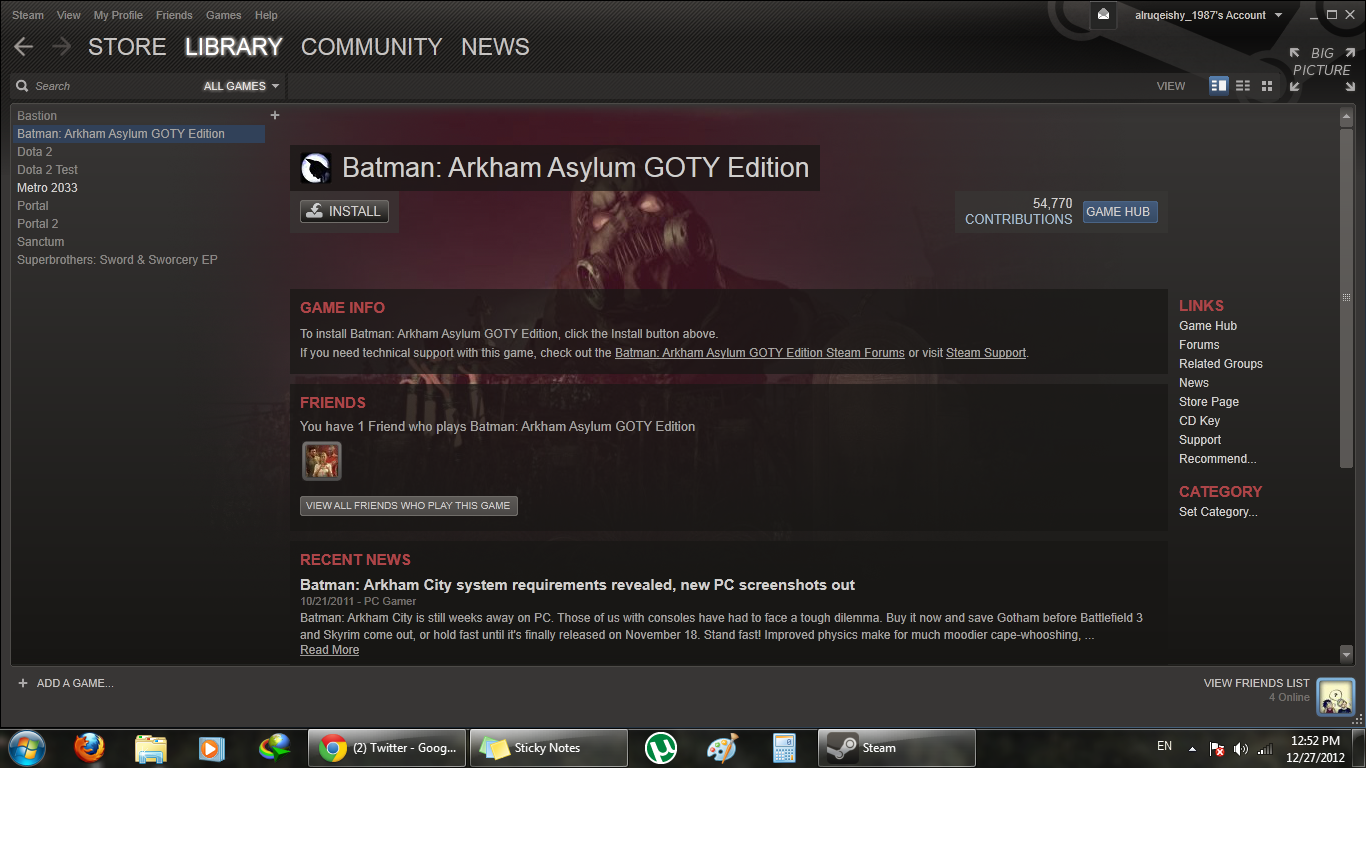Open the Games menu

point(224,15)
